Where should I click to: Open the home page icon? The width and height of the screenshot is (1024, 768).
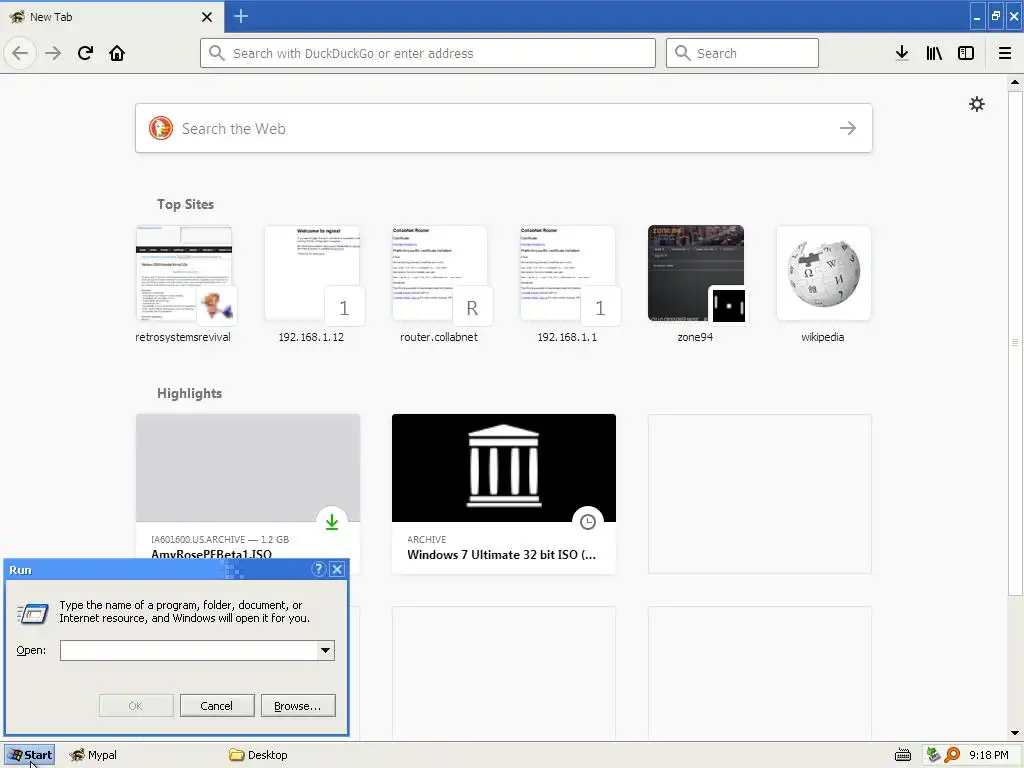(x=117, y=53)
